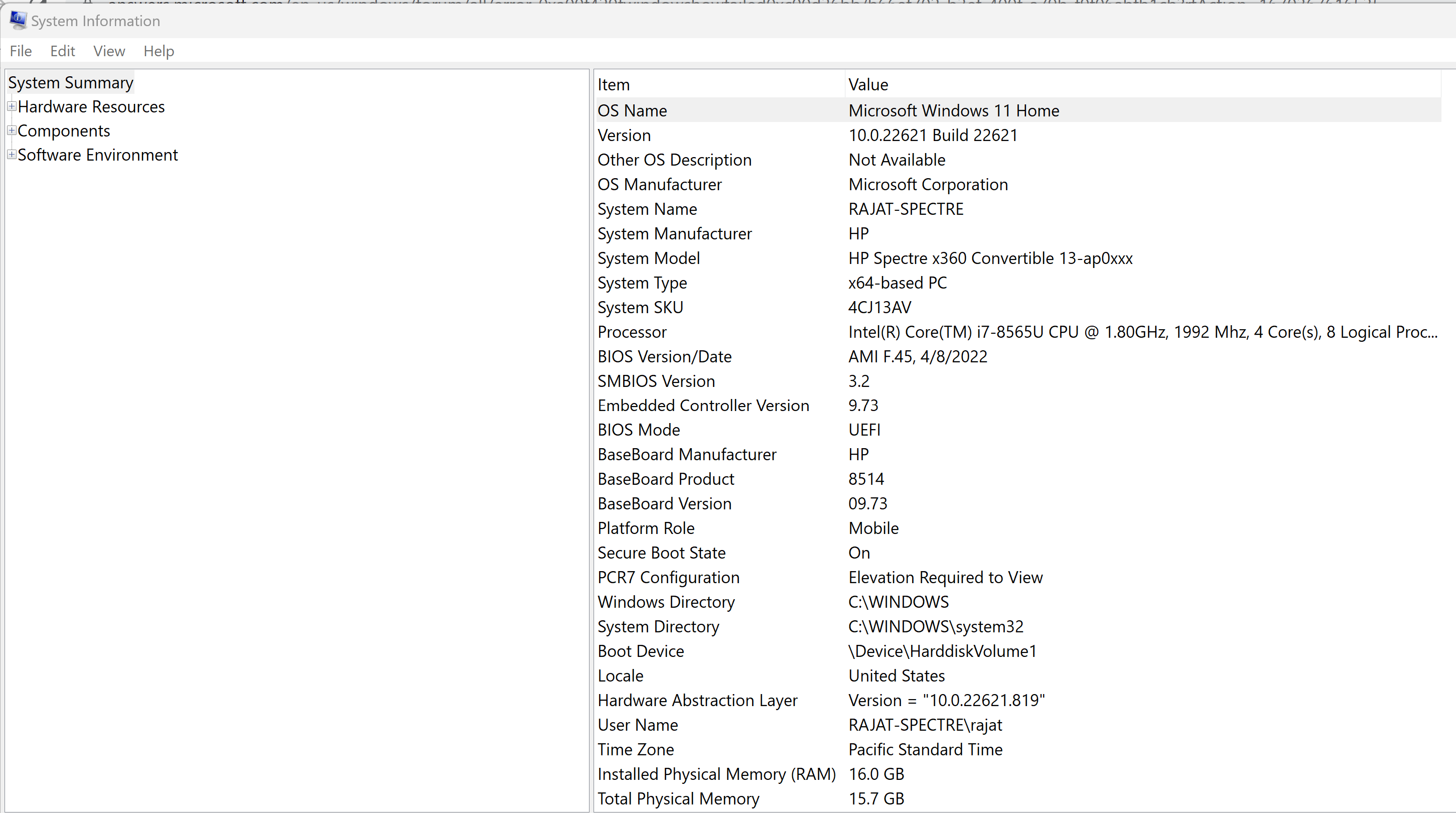1456x813 pixels.
Task: Select the BaseBoard Product row
Action: pos(1018,479)
